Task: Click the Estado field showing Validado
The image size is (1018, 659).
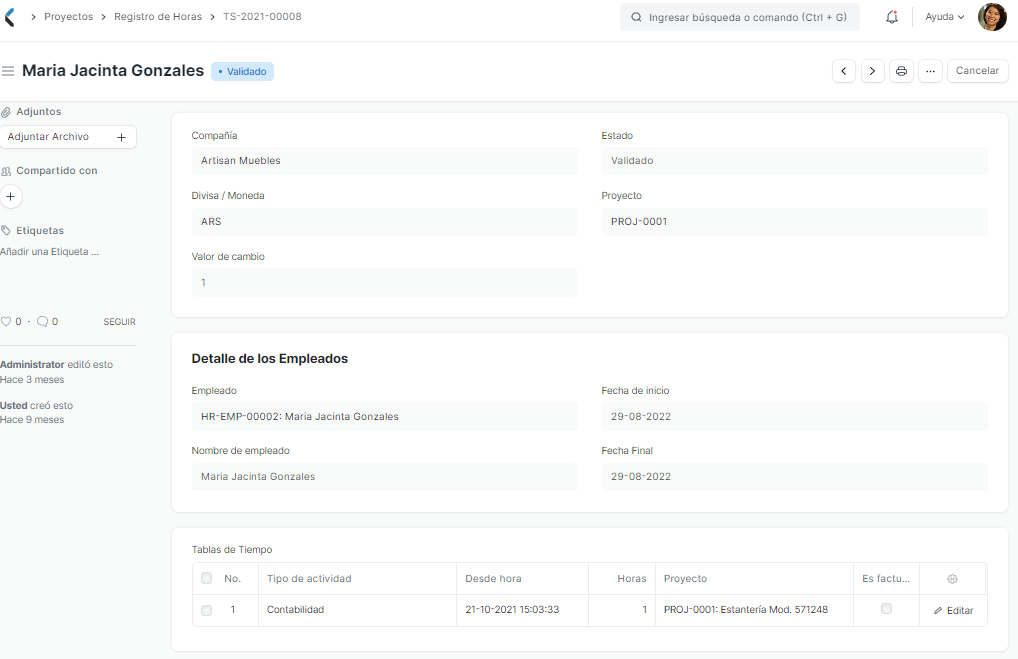Action: click(795, 161)
